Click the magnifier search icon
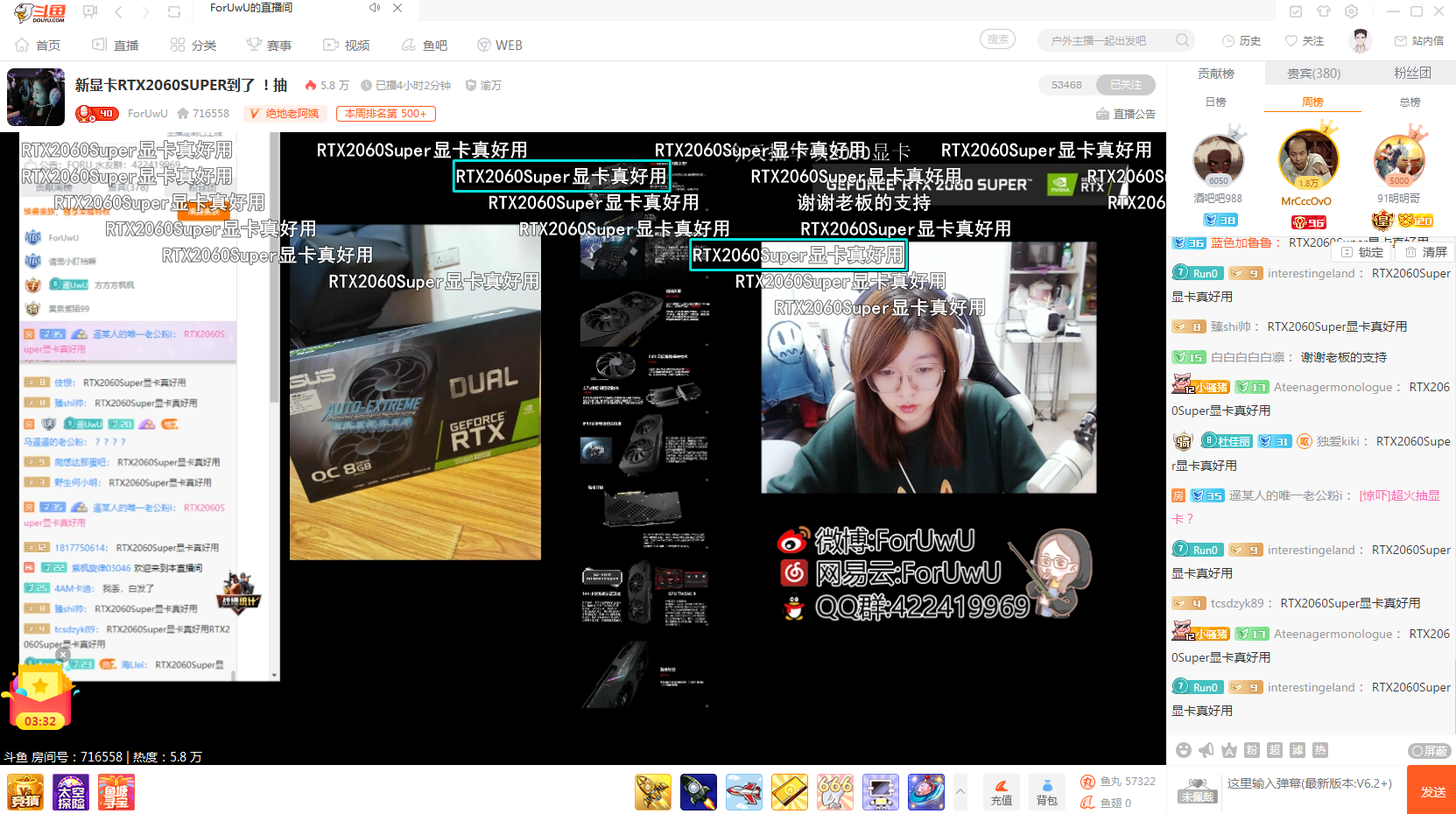Screen dimensions: 1456x814 tap(1183, 40)
